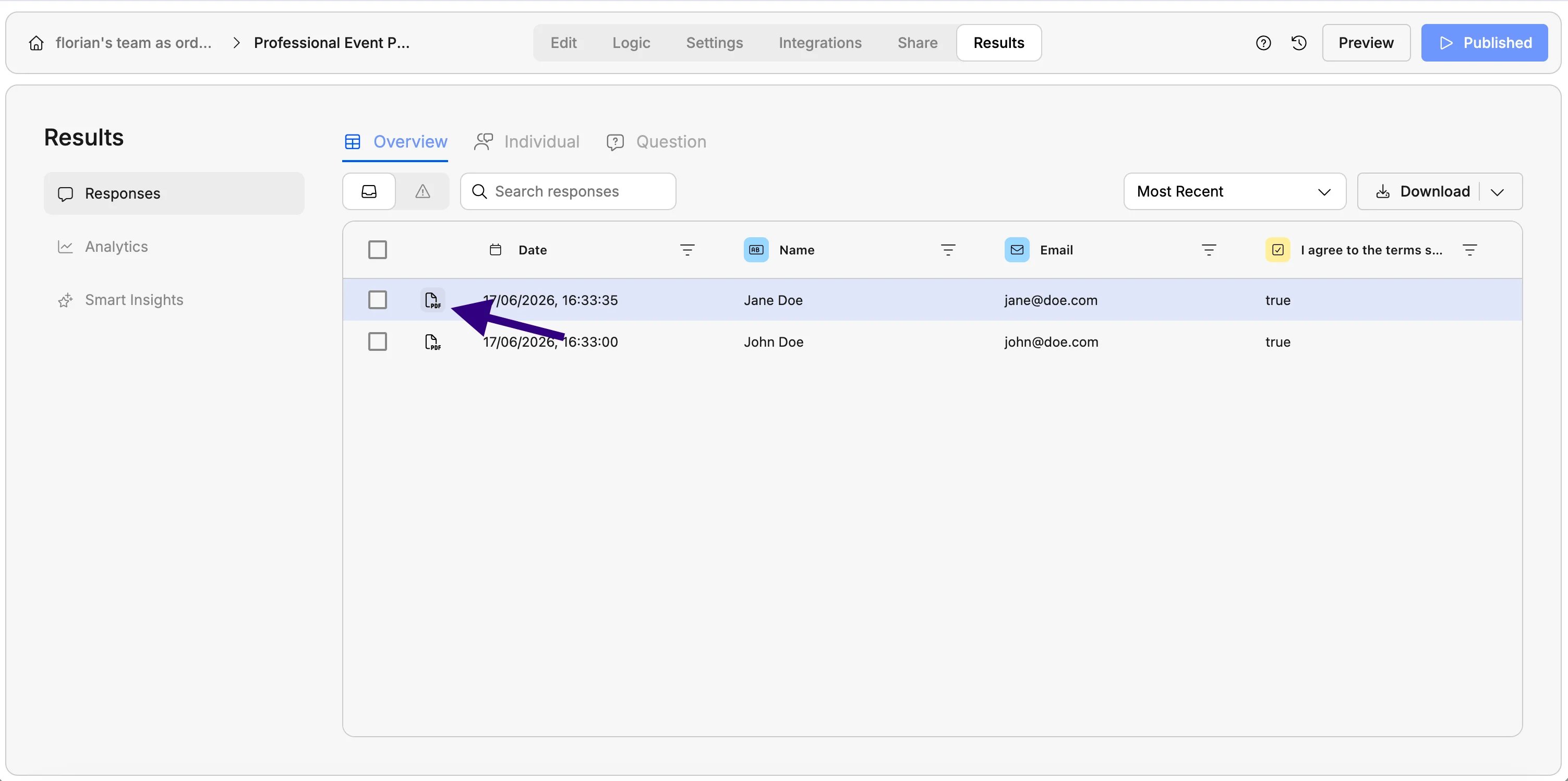Select the Results tab
Viewport: 1568px width, 781px height.
point(999,43)
